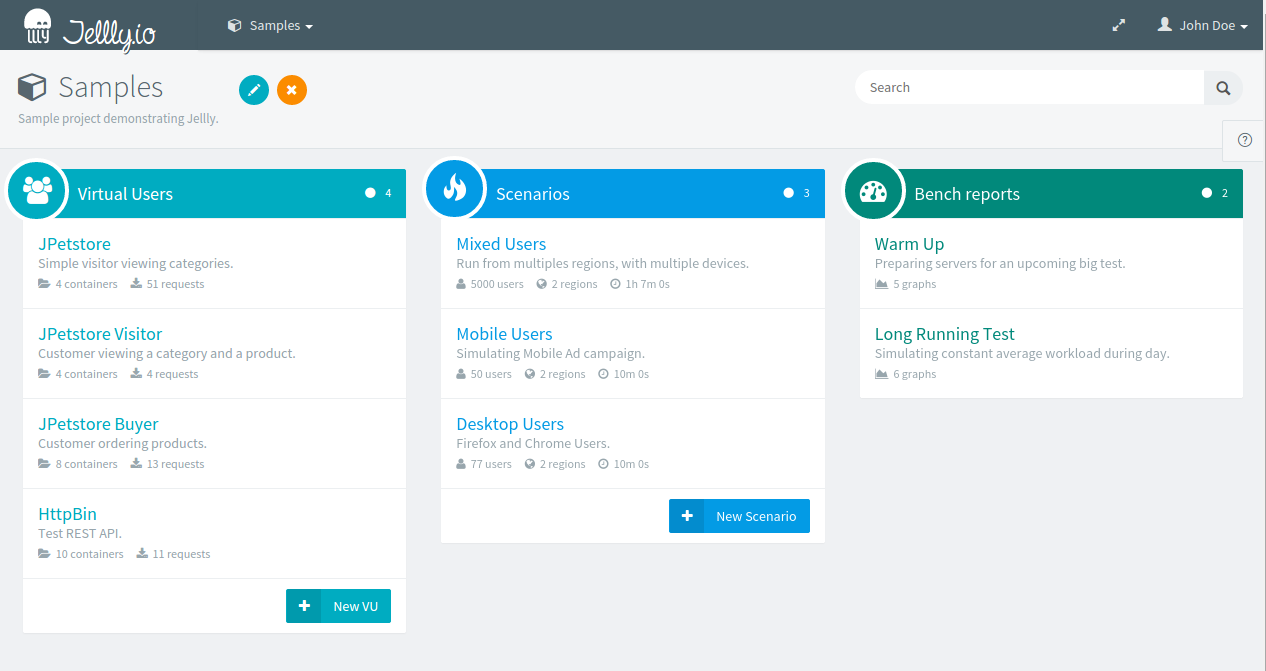Open the Mobile Users scenario
Viewport: 1266px width, 671px height.
click(x=504, y=334)
